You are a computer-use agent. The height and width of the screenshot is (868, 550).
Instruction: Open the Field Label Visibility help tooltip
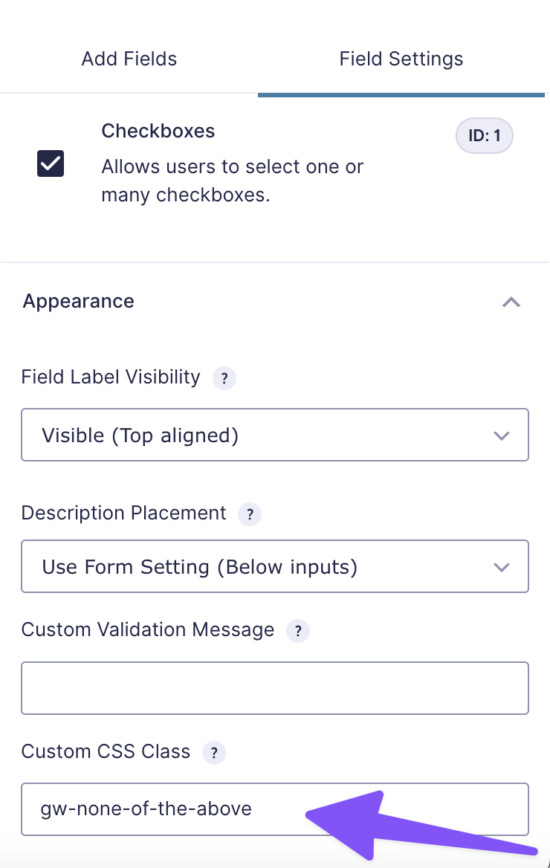pyautogui.click(x=224, y=379)
